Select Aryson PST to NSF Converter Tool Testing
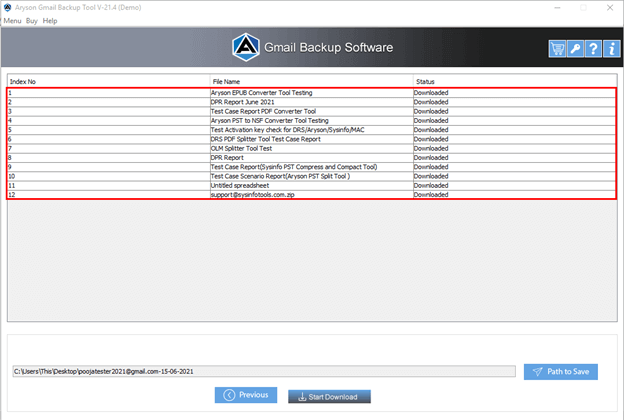Image resolution: width=624 pixels, height=420 pixels. (312, 120)
